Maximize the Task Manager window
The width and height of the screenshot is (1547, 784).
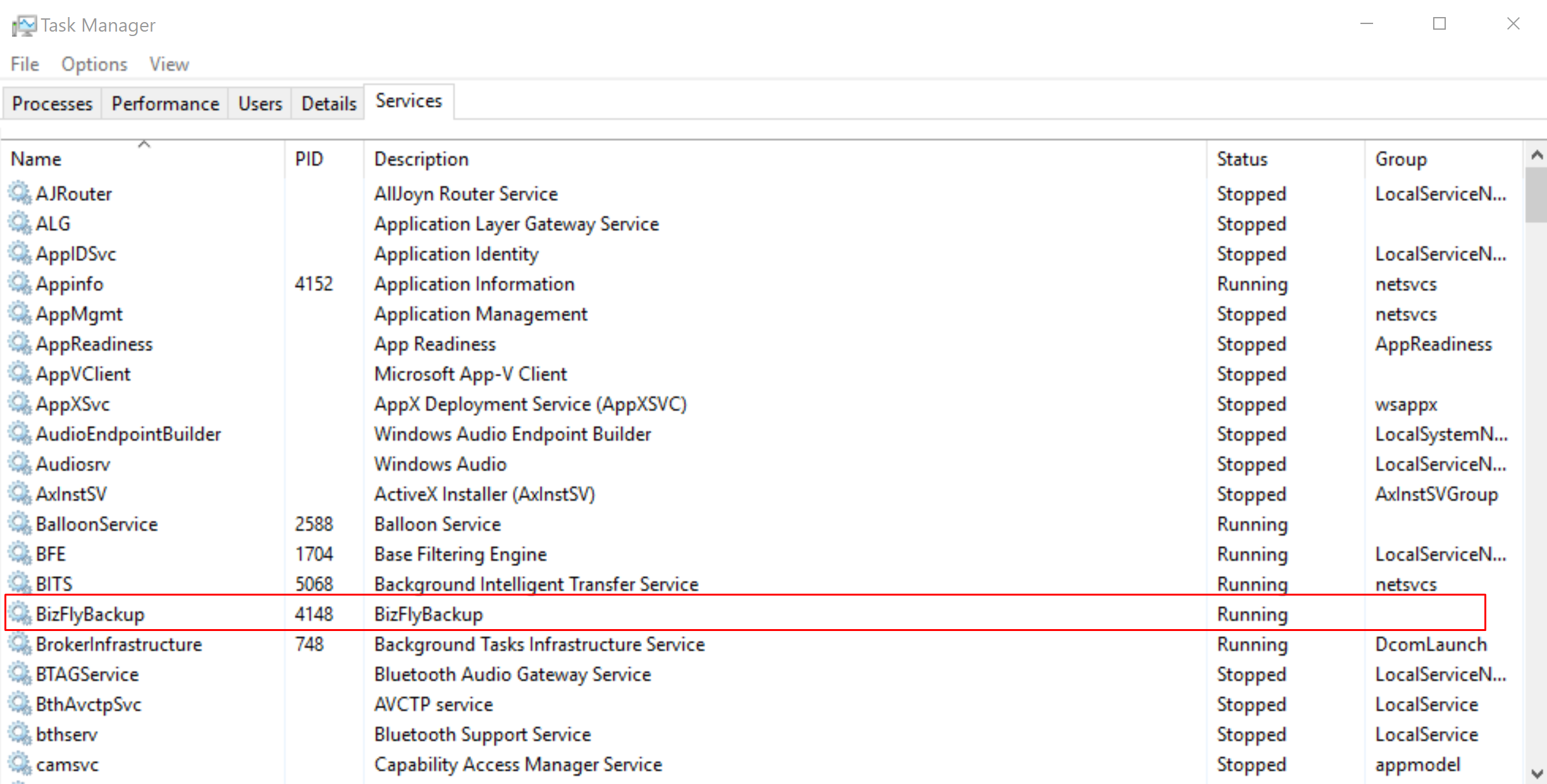1439,24
